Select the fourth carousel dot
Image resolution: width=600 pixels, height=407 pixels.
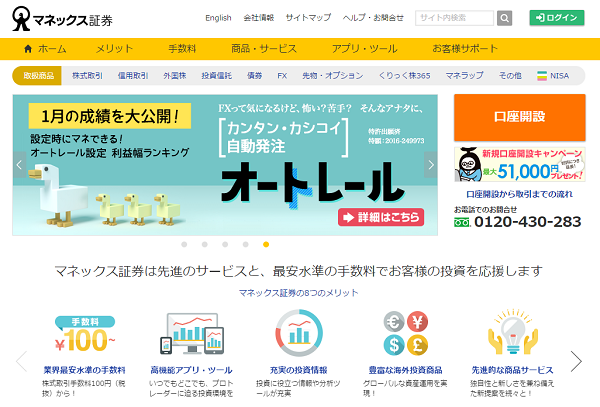tap(246, 244)
